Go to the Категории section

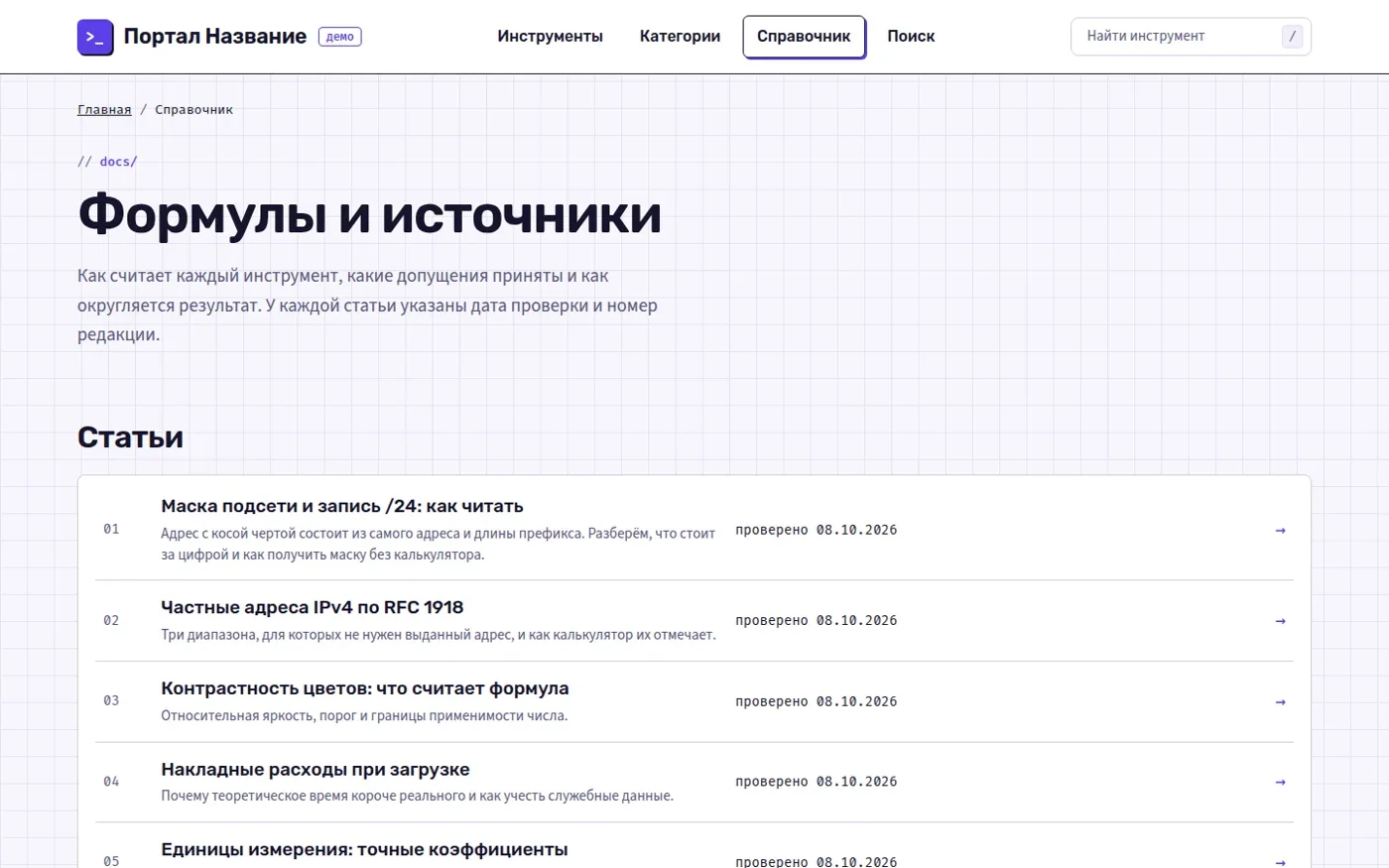click(x=680, y=37)
